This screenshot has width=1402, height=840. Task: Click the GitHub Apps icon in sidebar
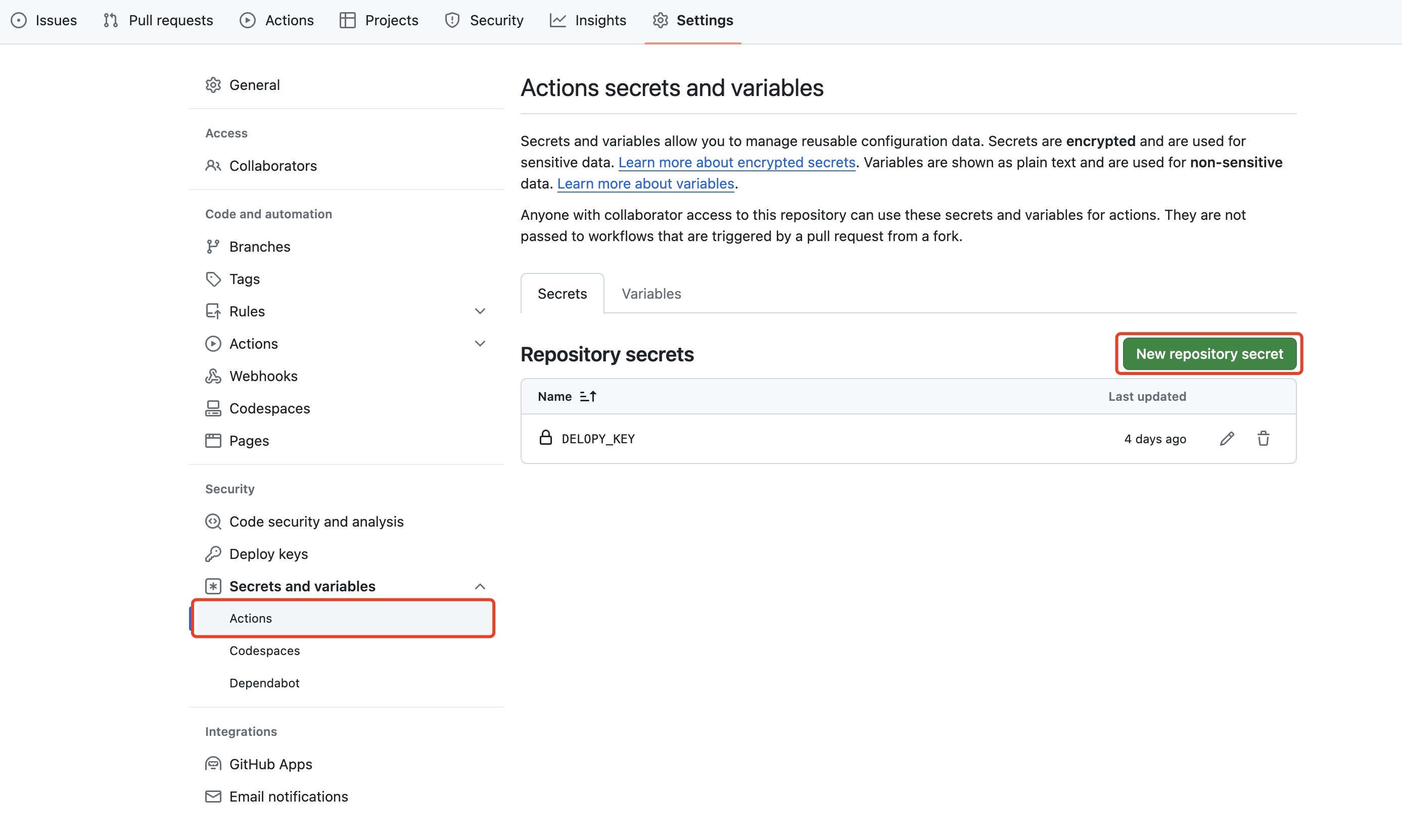[213, 764]
